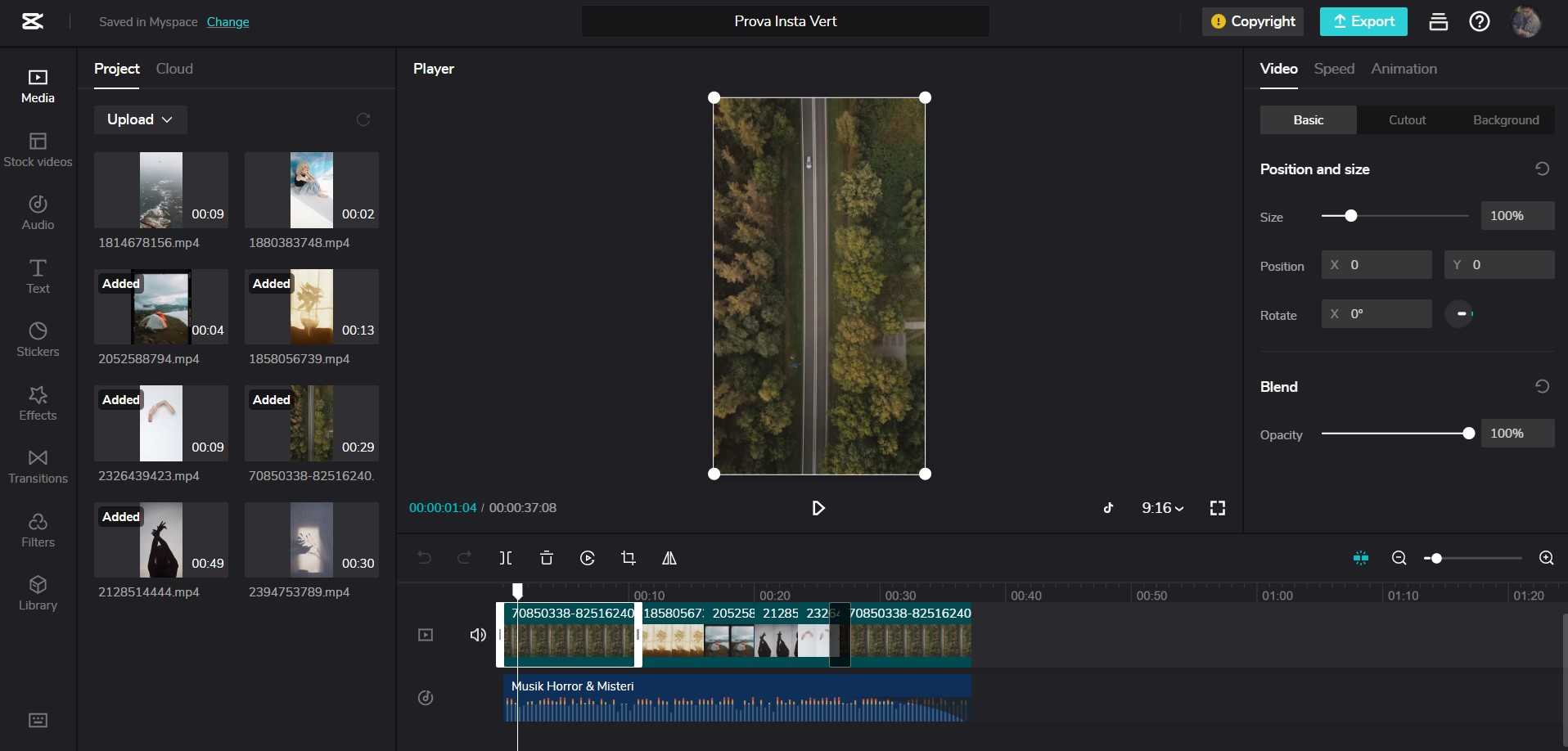Open the Upload dropdown
Image resolution: width=1568 pixels, height=751 pixels.
[140, 119]
